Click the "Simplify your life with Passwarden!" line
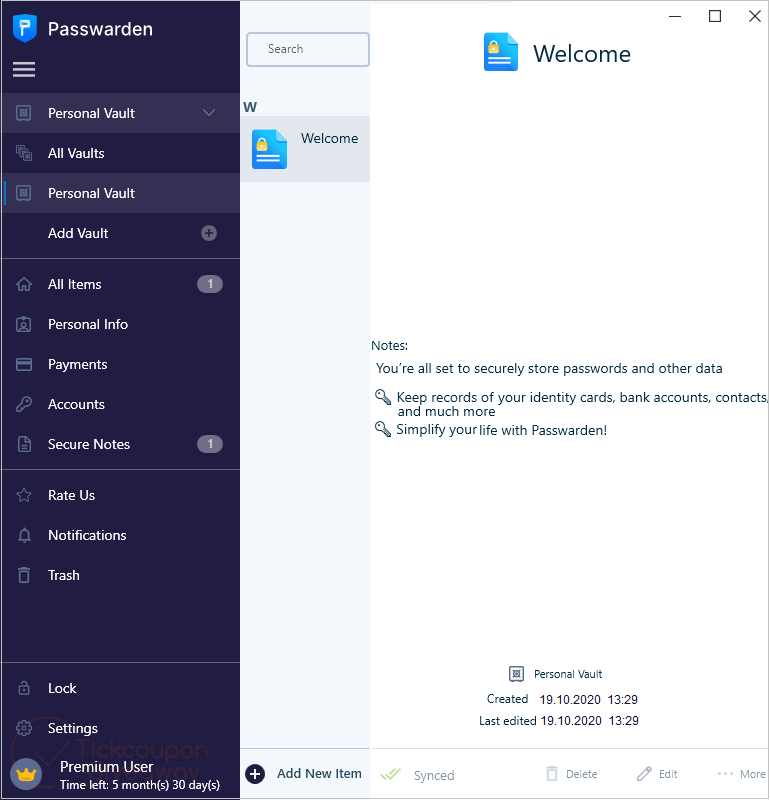 point(502,430)
